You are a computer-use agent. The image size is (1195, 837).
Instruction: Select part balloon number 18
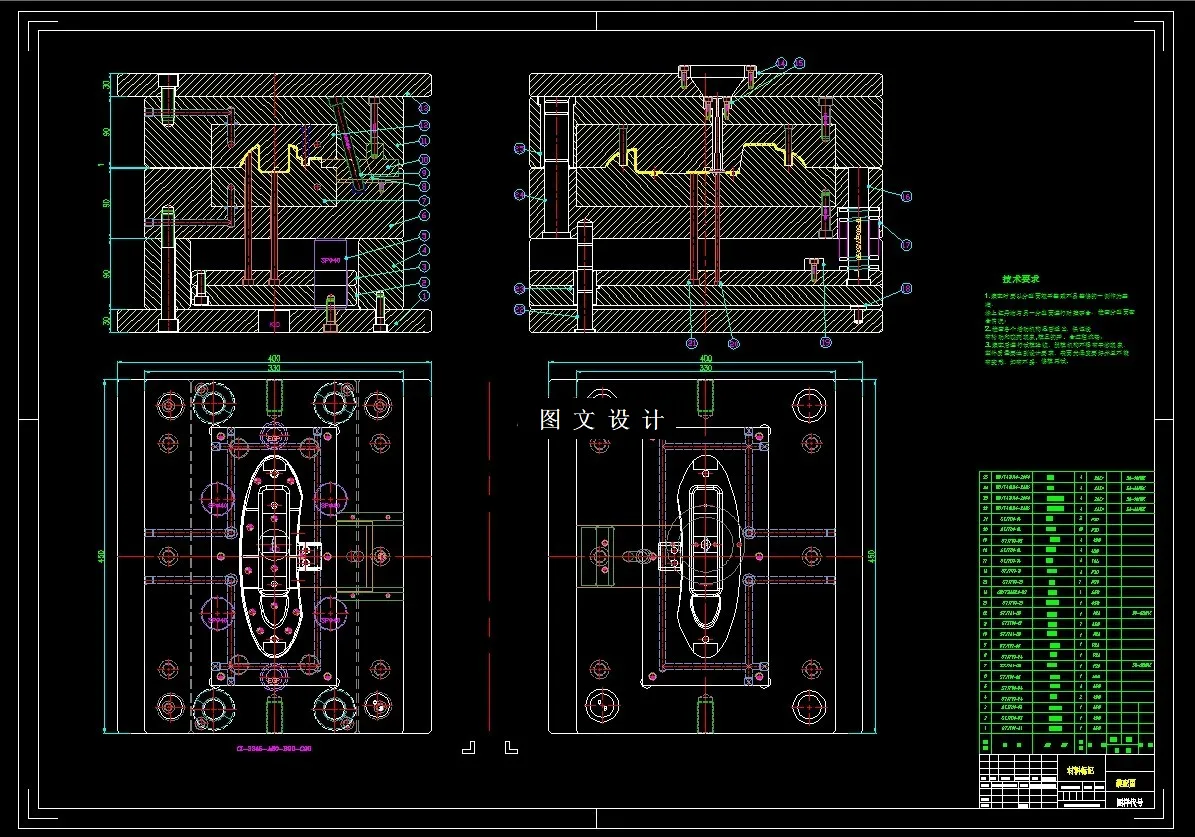click(x=905, y=288)
